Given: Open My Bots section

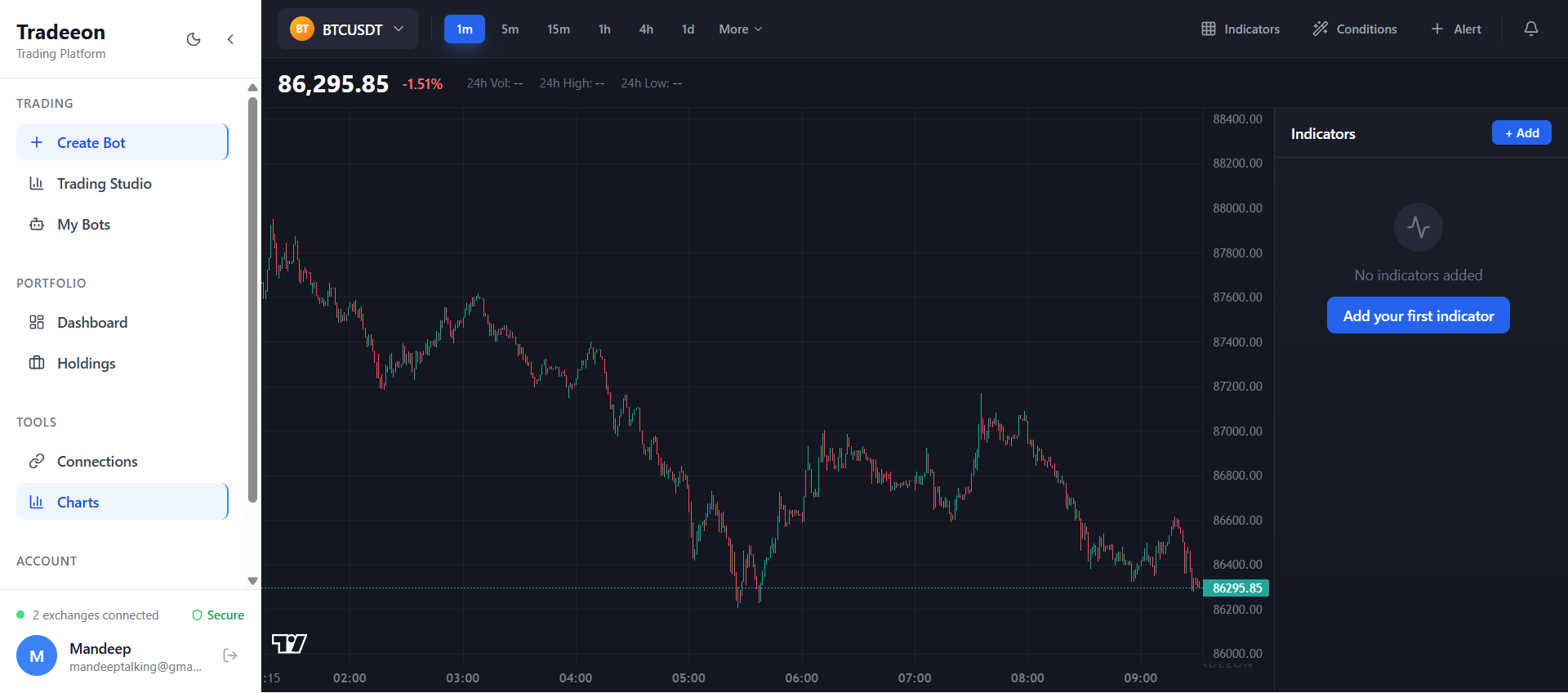Looking at the screenshot, I should pos(122,224).
